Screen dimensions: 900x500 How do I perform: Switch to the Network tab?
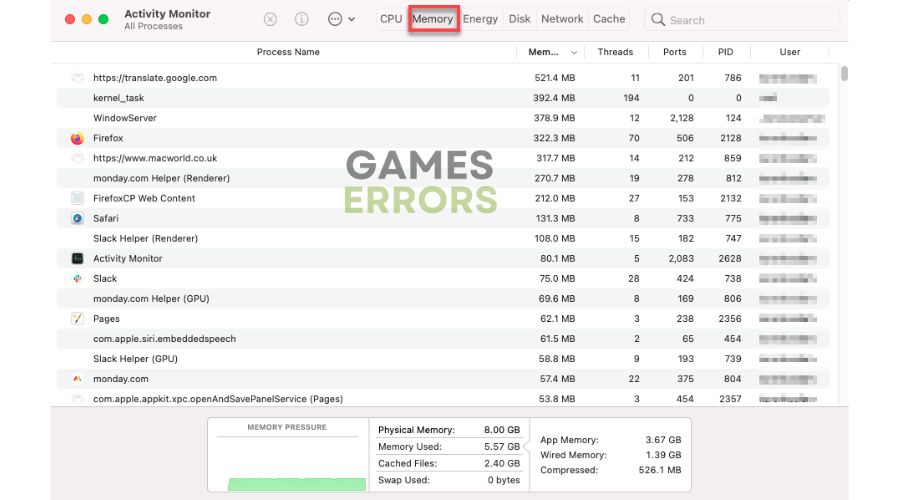[562, 19]
